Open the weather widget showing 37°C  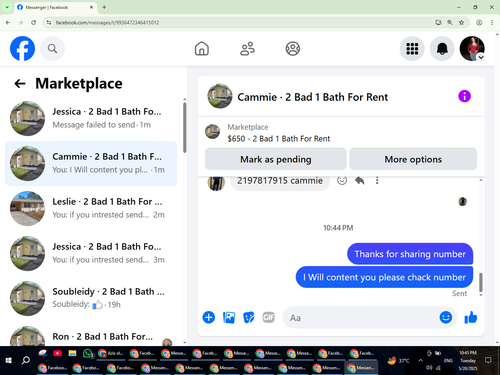(398, 360)
